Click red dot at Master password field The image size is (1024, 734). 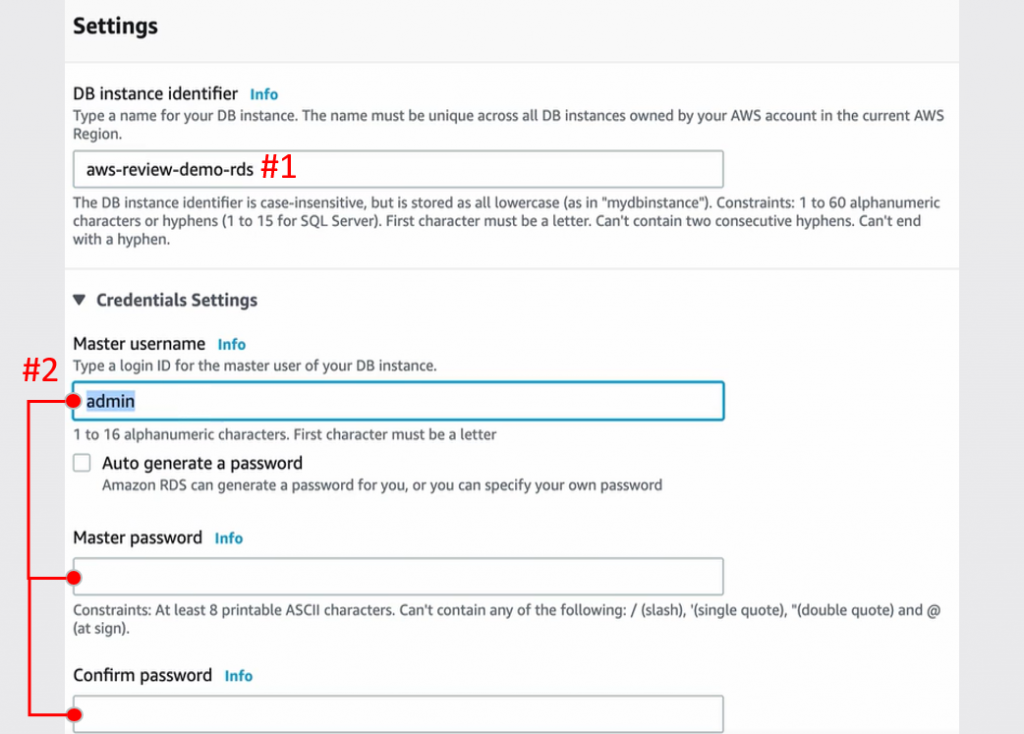74,578
